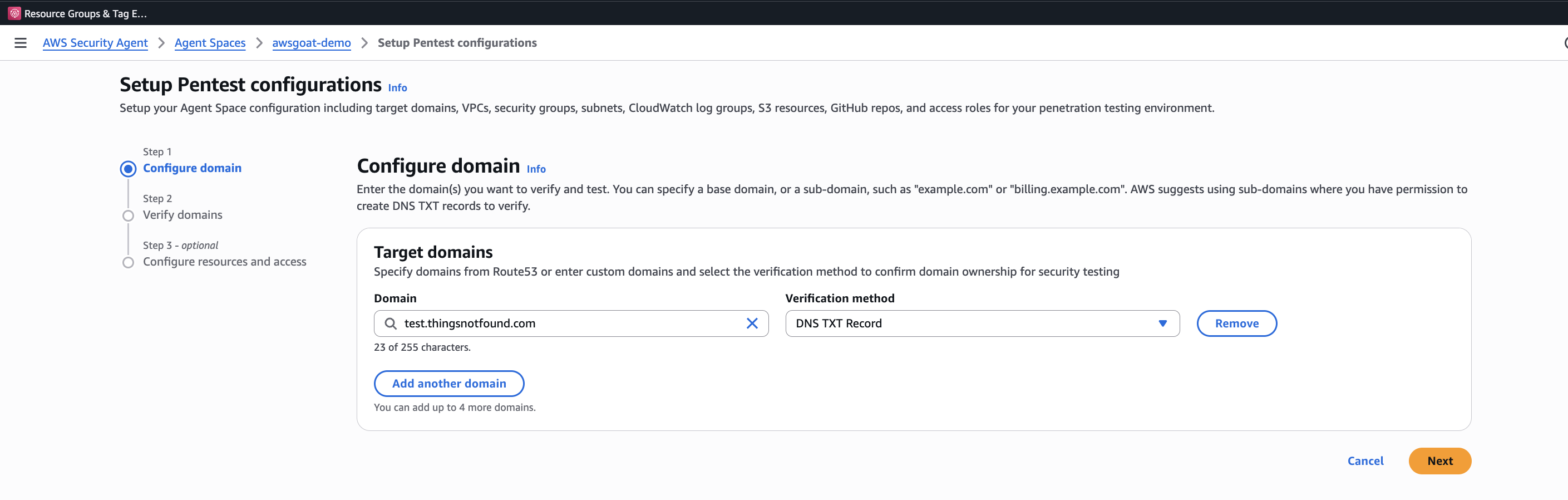Remove the test.thingsnotfound.com domain
The width and height of the screenshot is (1568, 500).
1236,323
